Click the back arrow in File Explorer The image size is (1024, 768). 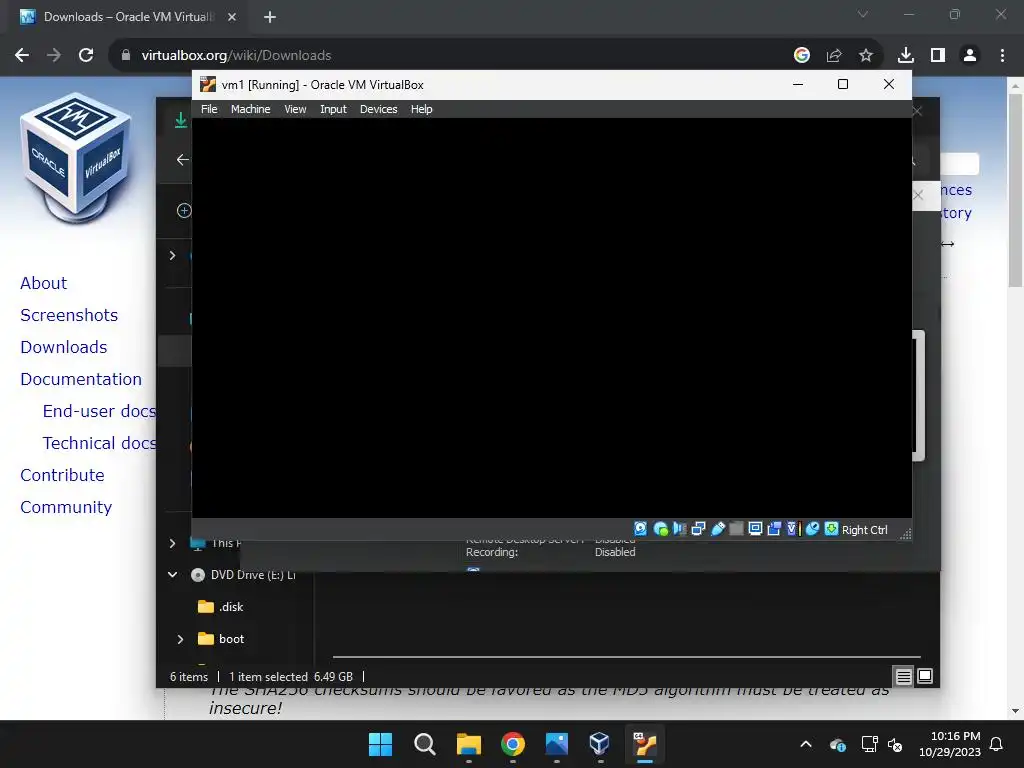[183, 159]
